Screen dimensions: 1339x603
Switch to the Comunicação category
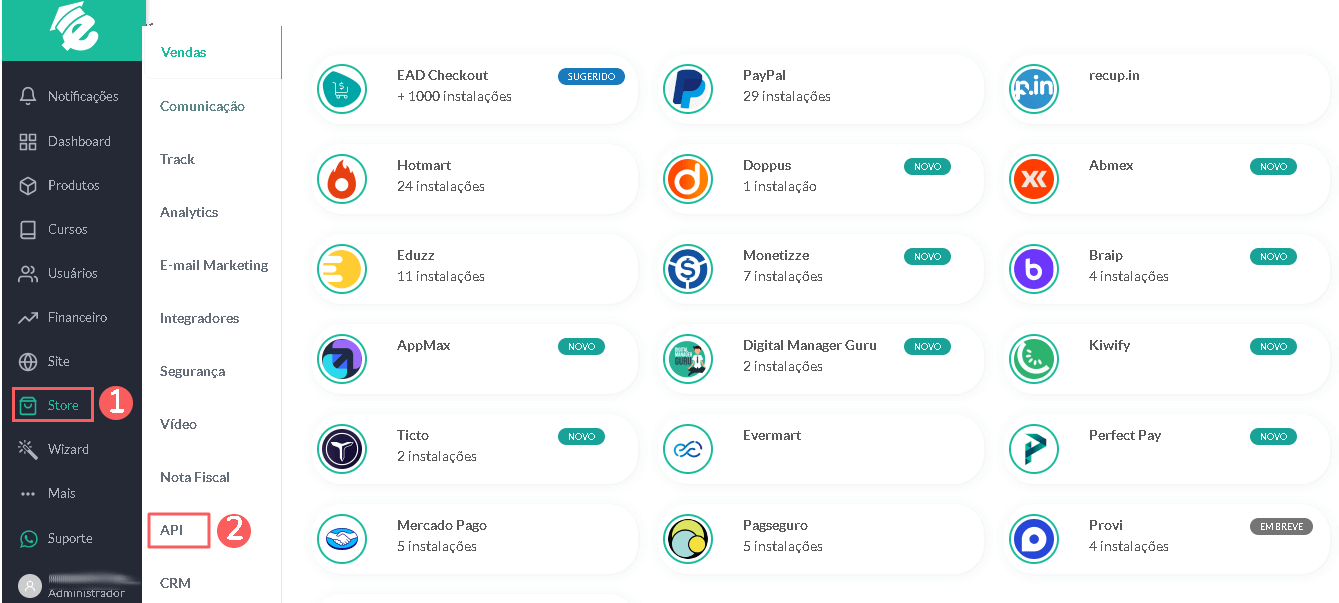click(x=202, y=106)
